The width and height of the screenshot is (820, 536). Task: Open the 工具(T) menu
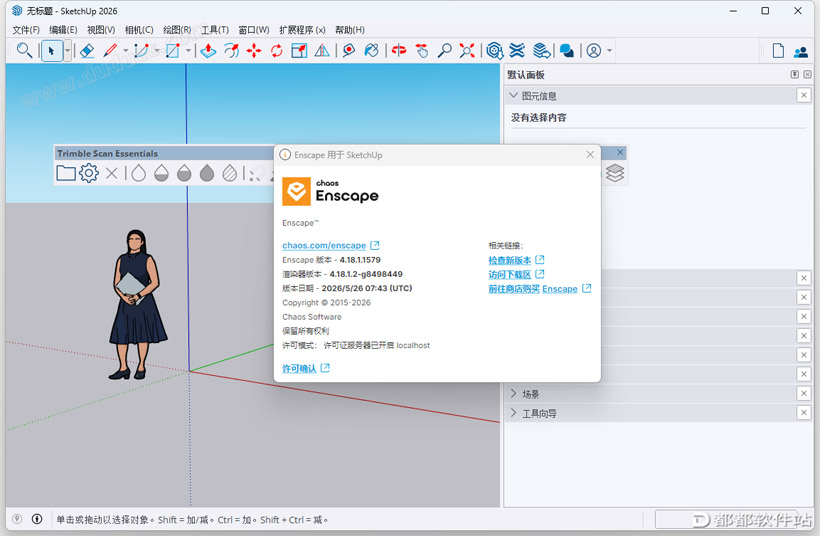[x=215, y=30]
